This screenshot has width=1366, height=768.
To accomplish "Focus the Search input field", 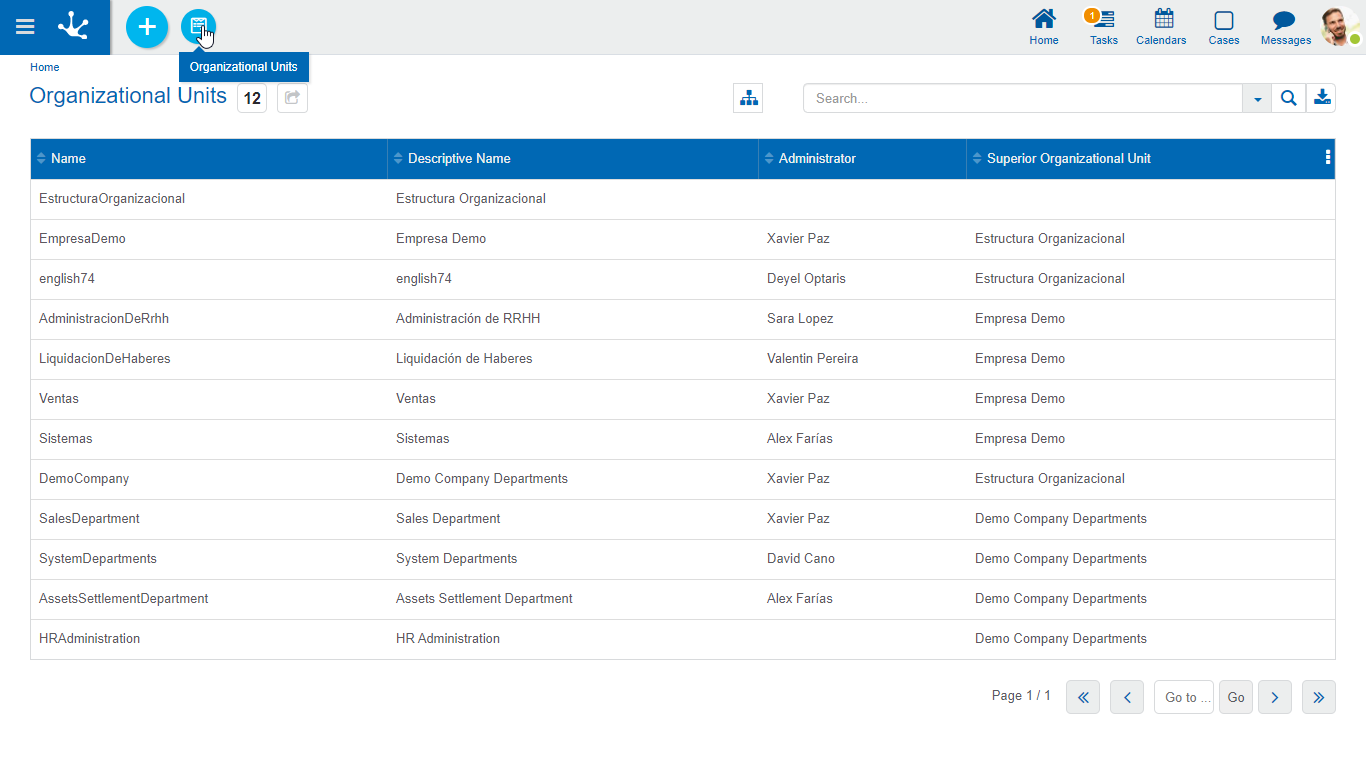I will 1023,98.
